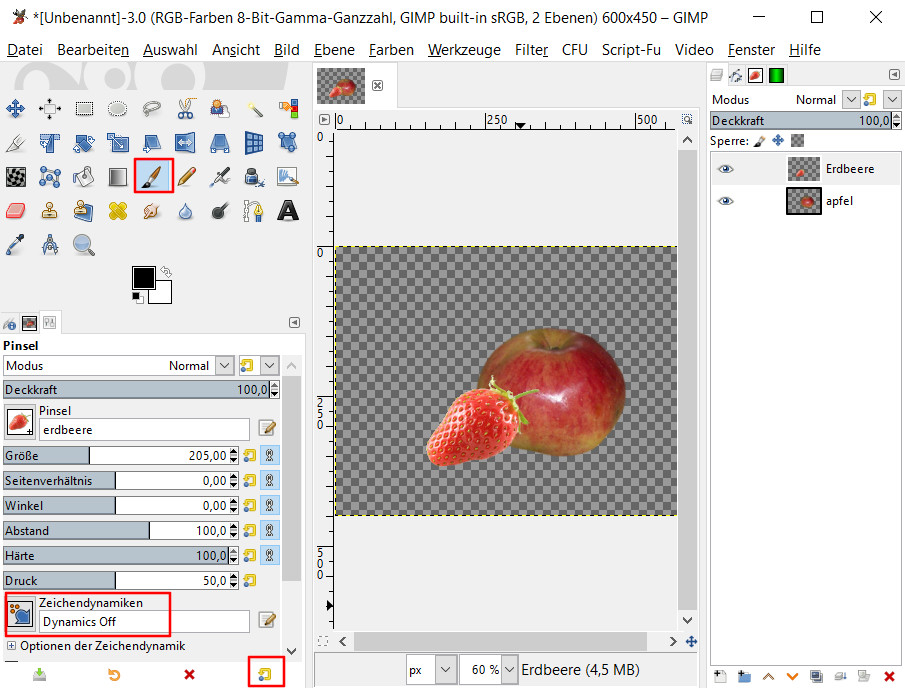Toggle lock alpha channel icon next to Sperre
Viewport: 905px width, 688px height.
pos(797,140)
